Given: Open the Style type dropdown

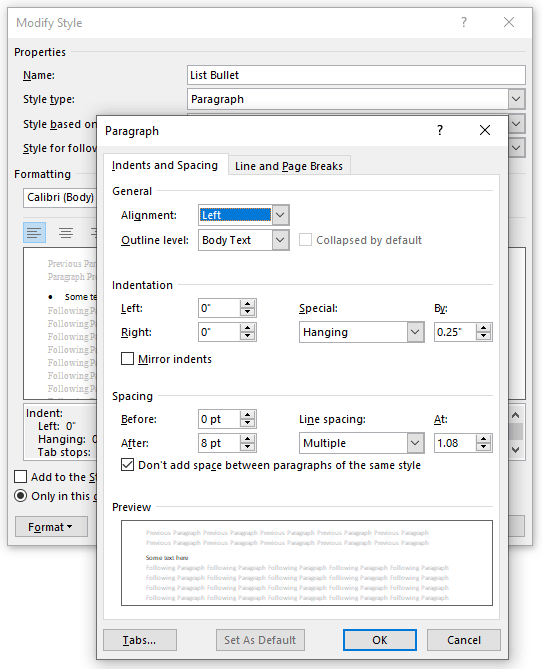Looking at the screenshot, I should tap(516, 99).
